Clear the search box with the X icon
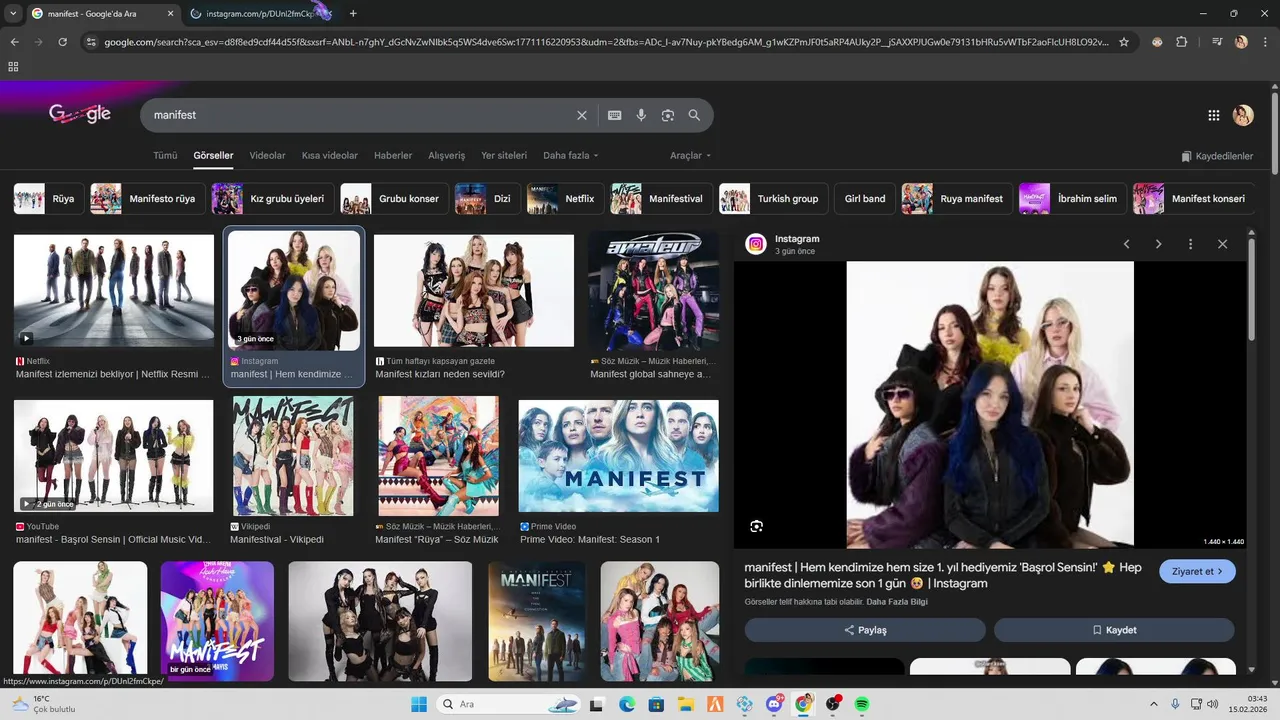Image resolution: width=1280 pixels, height=720 pixels. 582,115
